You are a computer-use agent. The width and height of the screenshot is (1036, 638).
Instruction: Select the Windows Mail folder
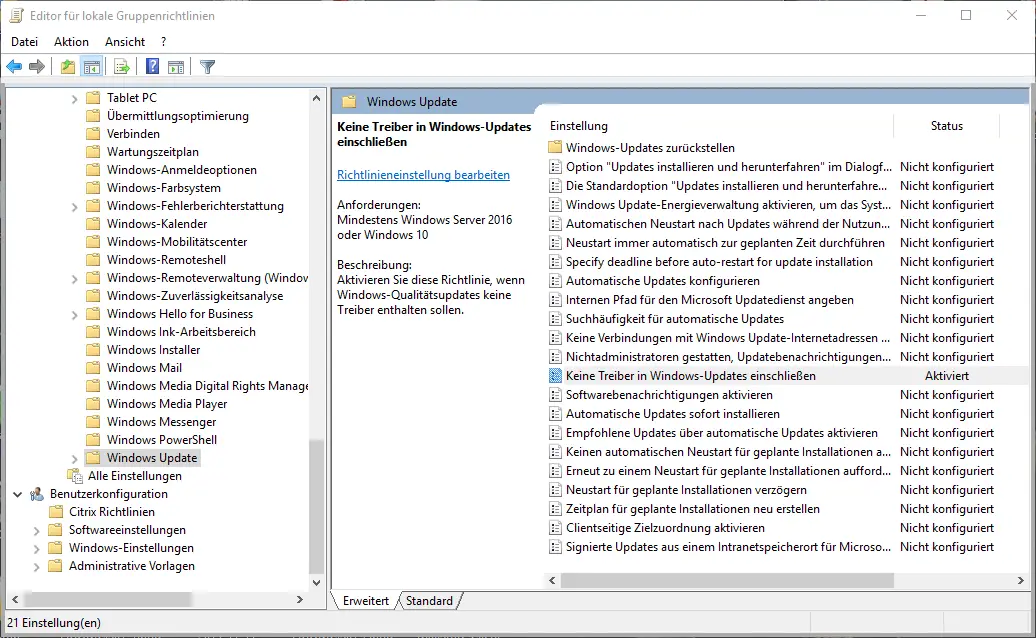point(144,368)
